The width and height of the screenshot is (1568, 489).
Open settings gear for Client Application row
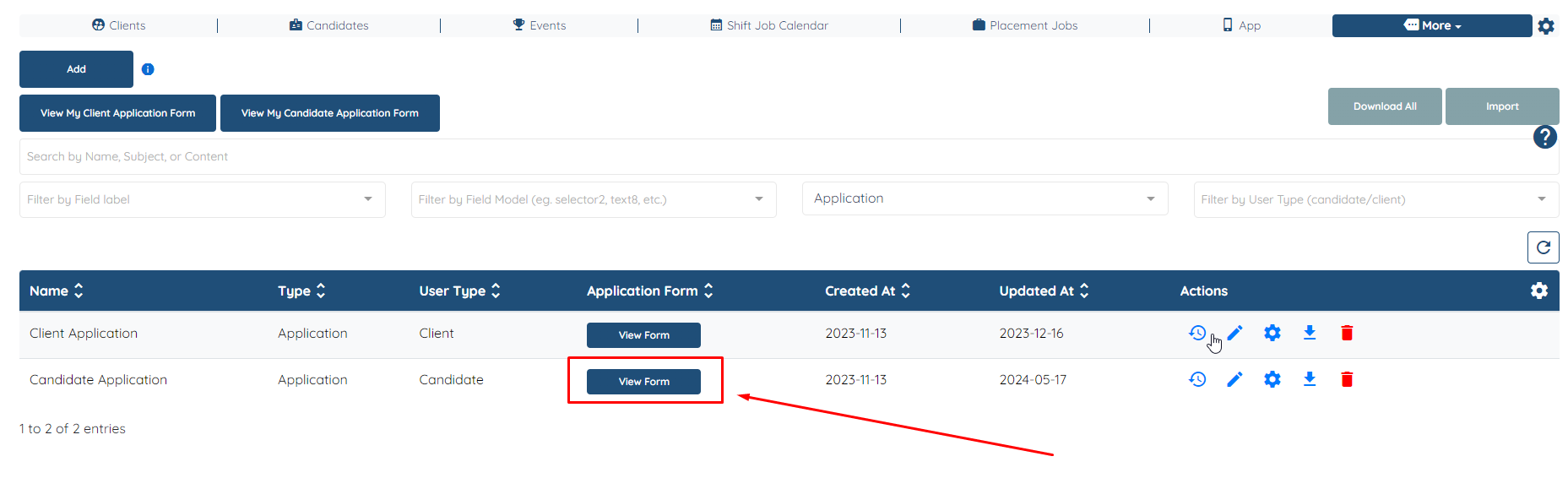coord(1272,333)
